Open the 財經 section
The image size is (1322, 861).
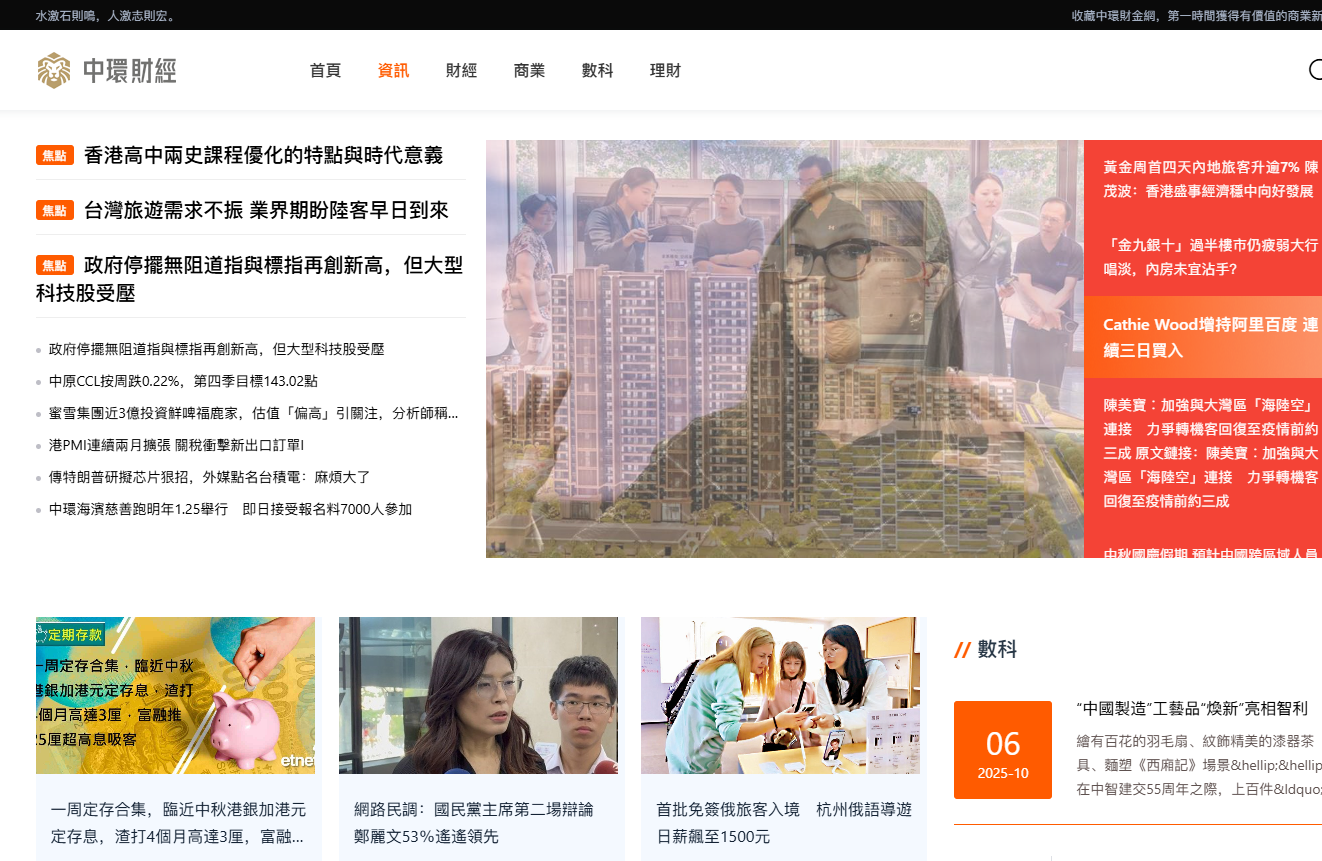click(461, 71)
